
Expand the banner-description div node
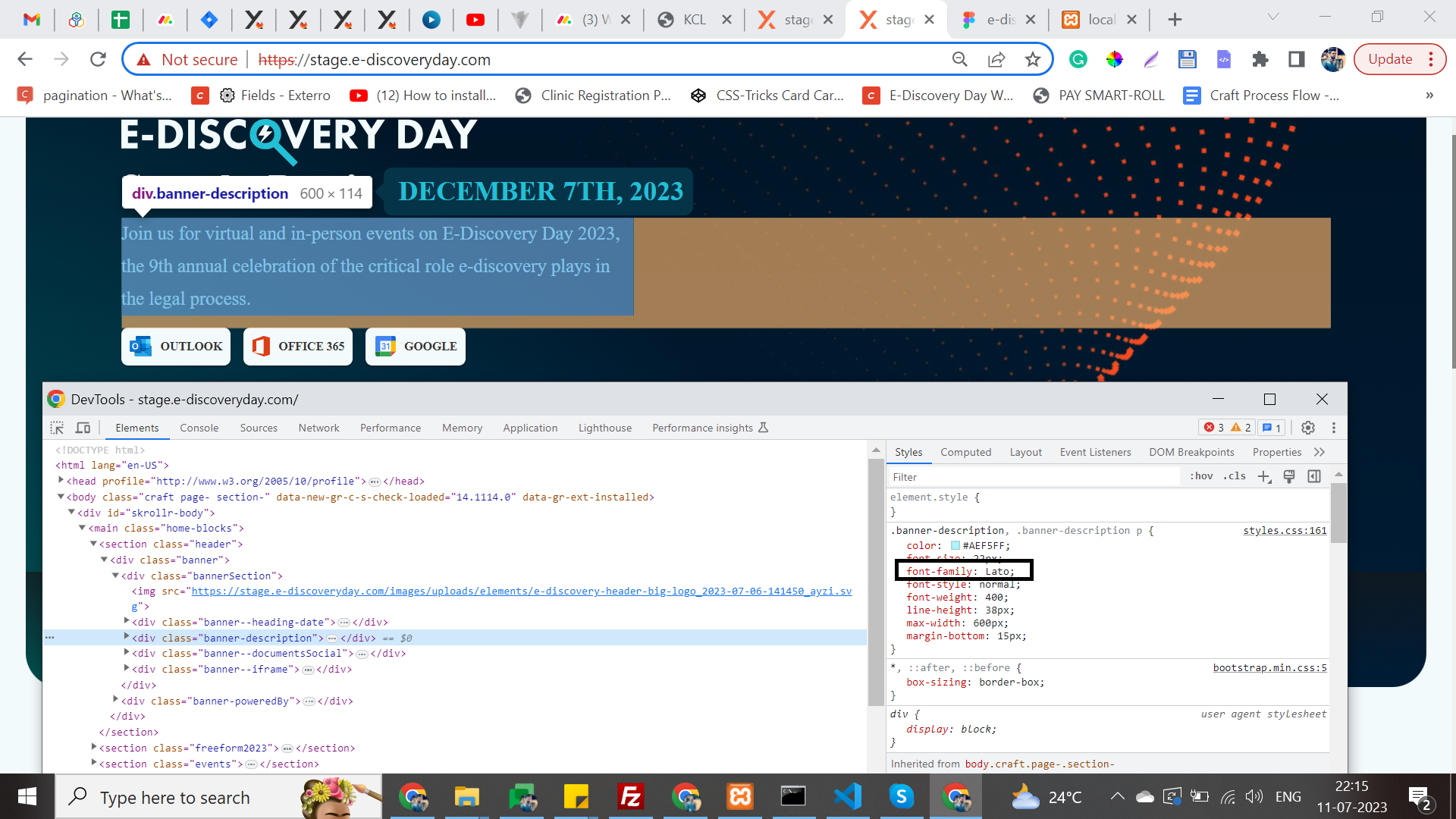click(127, 637)
